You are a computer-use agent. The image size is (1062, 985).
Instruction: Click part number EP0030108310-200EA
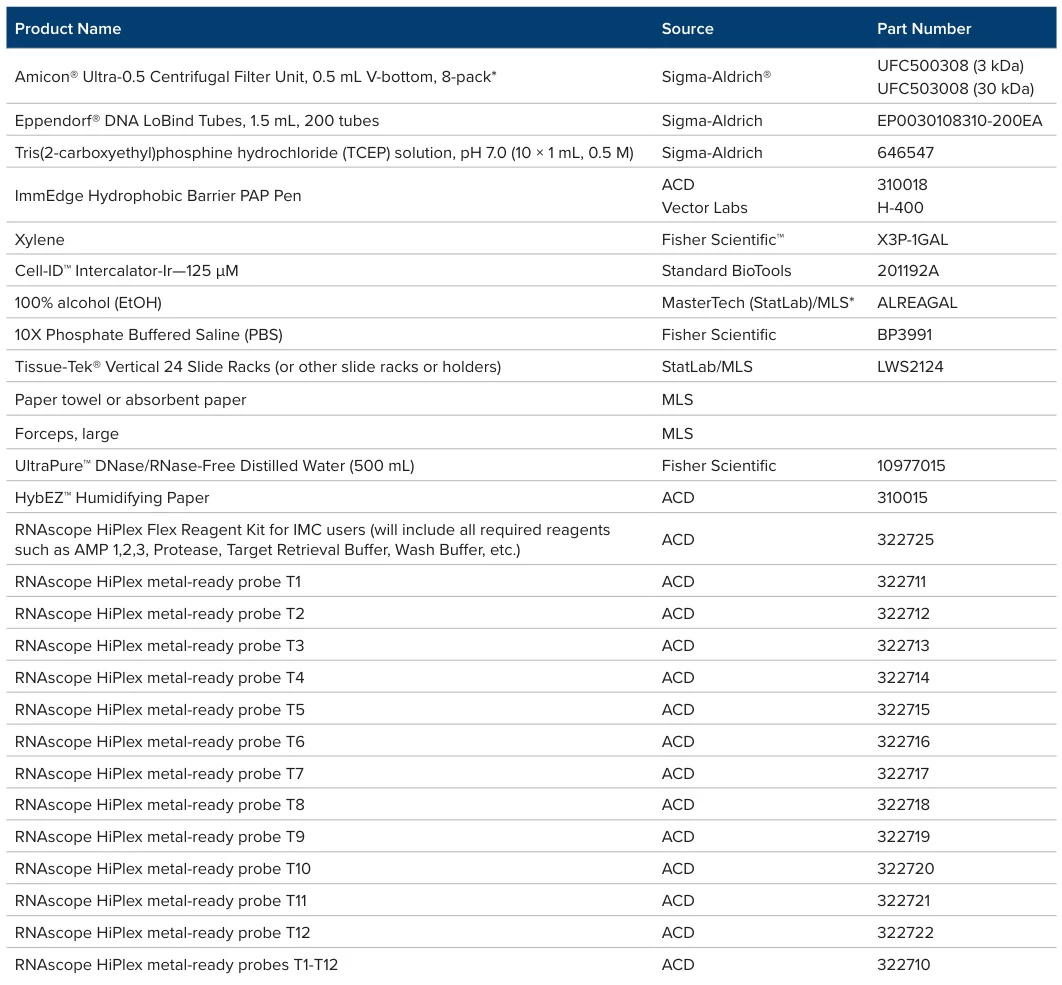click(x=960, y=121)
